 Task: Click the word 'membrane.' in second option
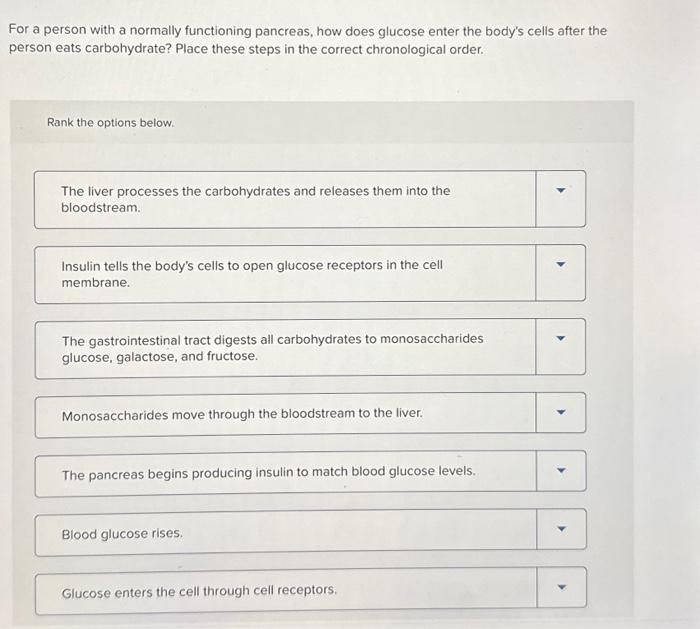coord(96,283)
